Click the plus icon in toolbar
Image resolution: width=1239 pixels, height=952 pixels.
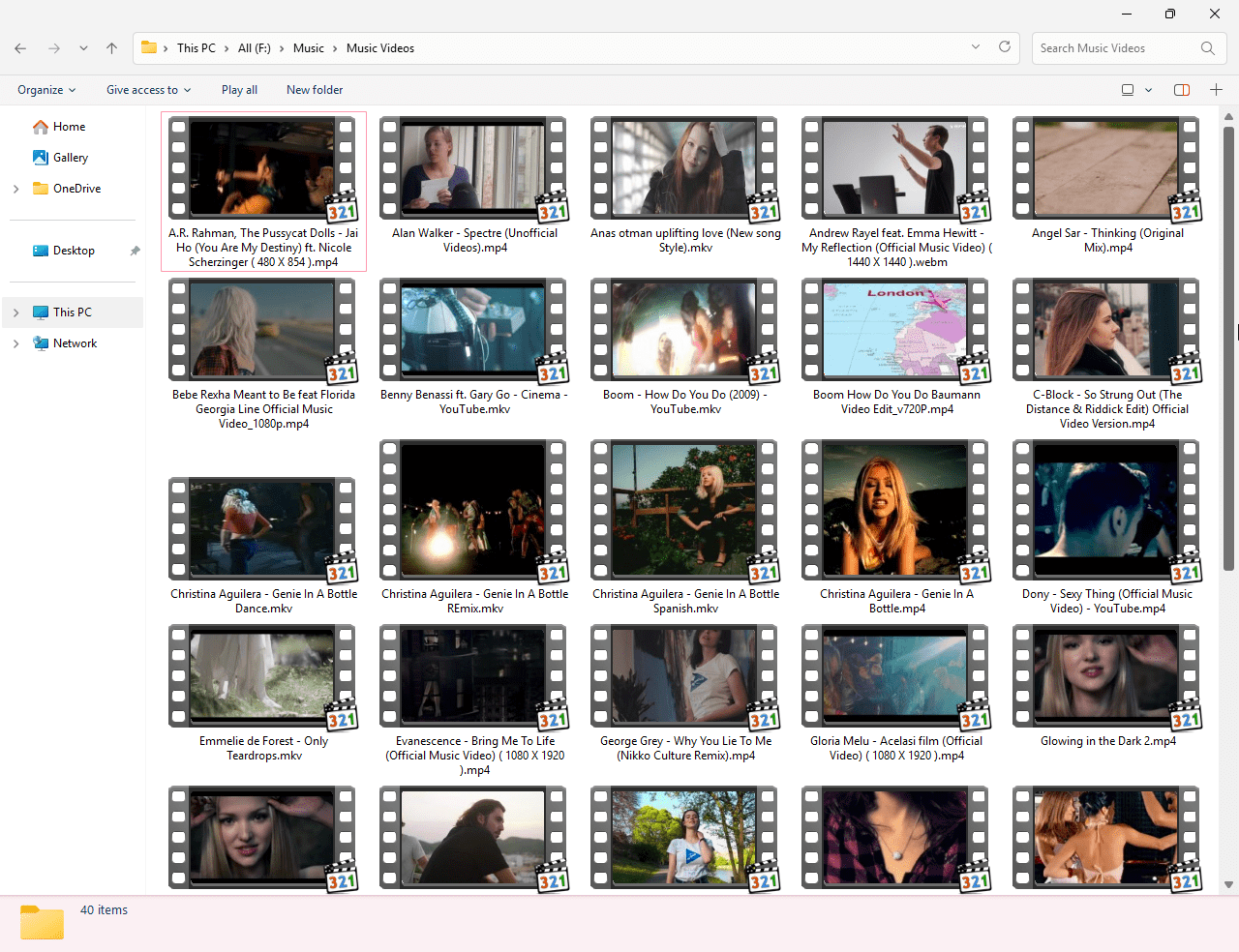point(1217,90)
